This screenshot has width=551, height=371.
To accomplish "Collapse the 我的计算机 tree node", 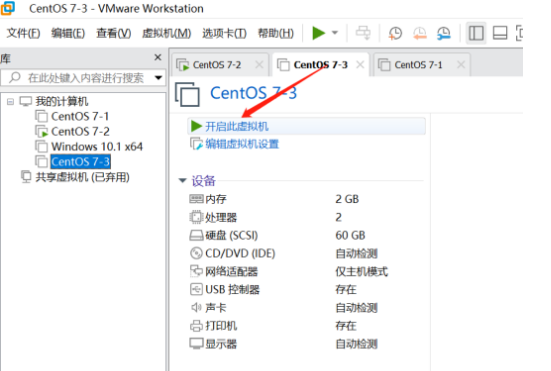I will (10, 102).
